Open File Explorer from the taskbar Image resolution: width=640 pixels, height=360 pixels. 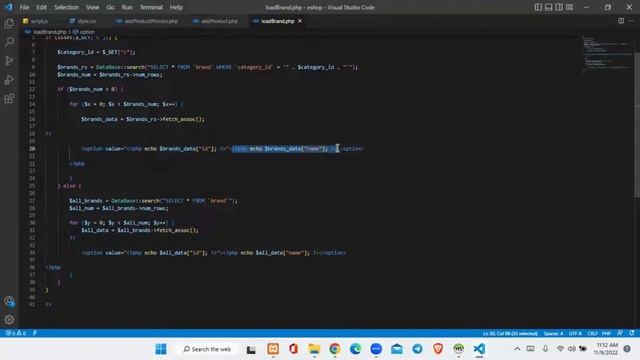click(x=314, y=349)
